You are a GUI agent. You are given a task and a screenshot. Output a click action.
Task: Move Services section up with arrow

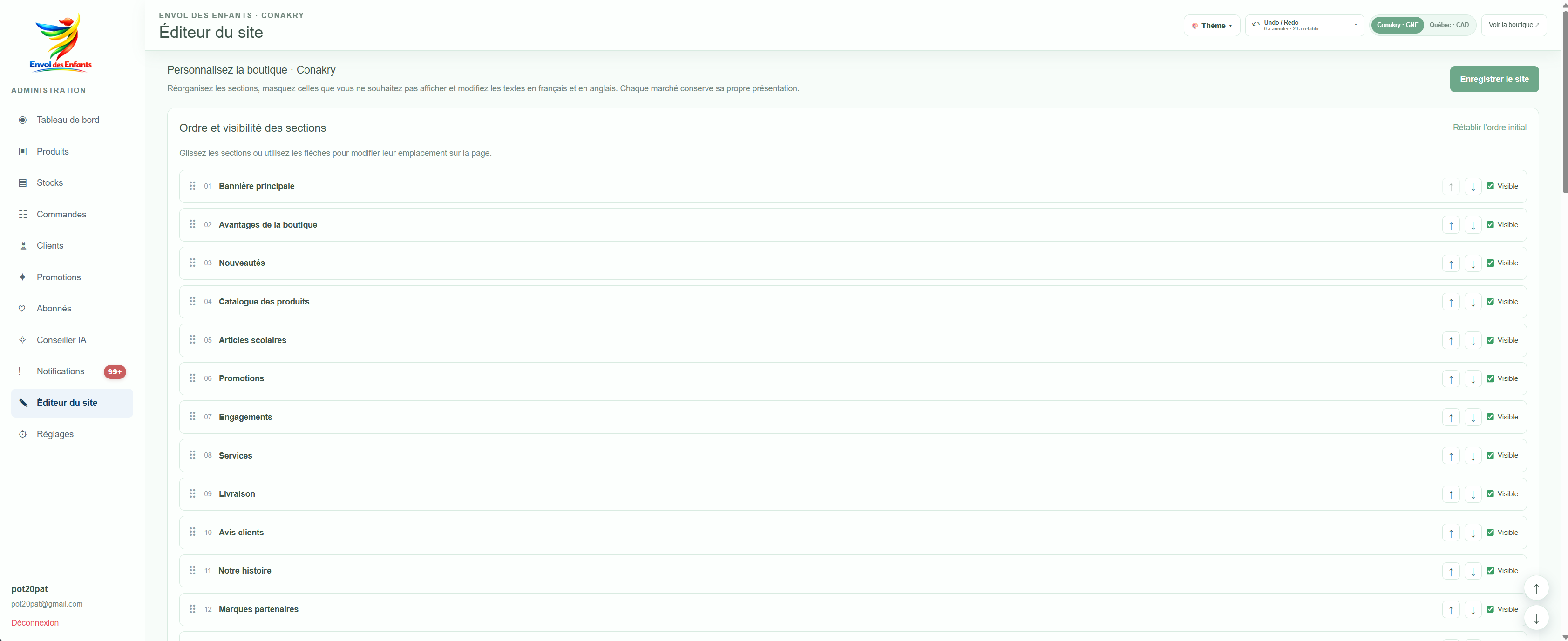pyautogui.click(x=1451, y=456)
